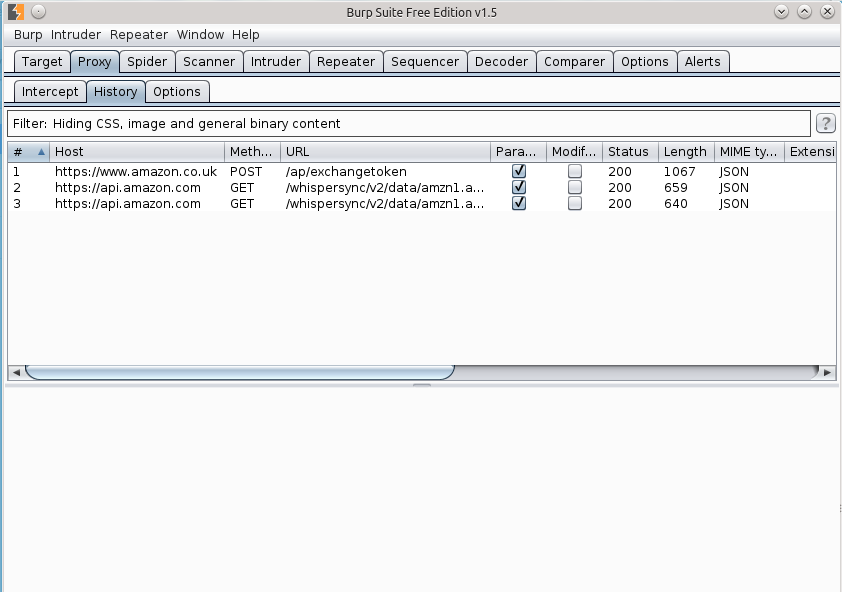This screenshot has height=592, width=842.
Task: Click right arrow of horizontal scrollbar
Action: pos(828,372)
